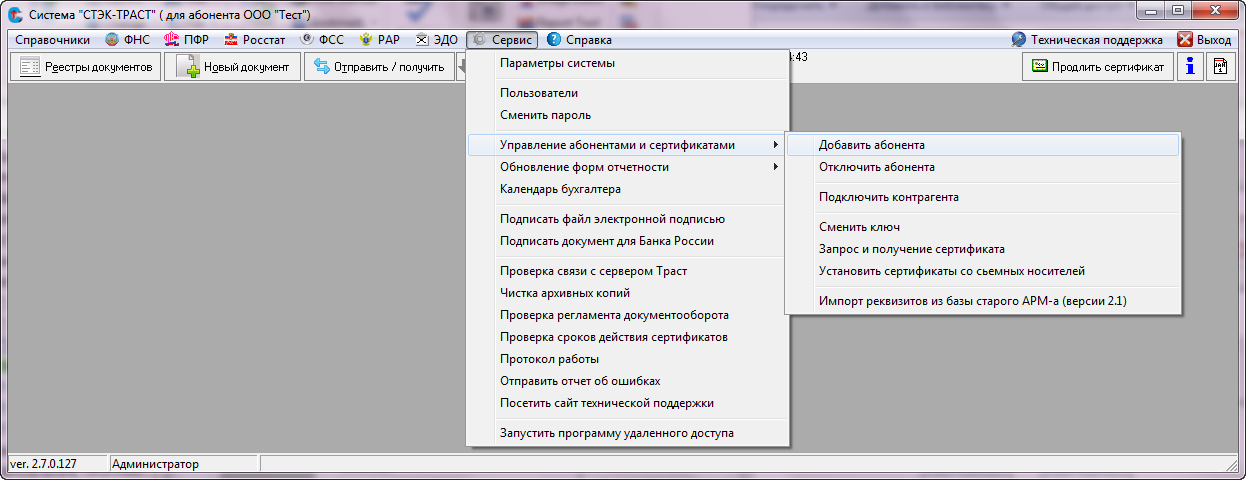1246x480 pixels.
Task: Select Проверка связи с сервером Траст
Action: pos(628,271)
